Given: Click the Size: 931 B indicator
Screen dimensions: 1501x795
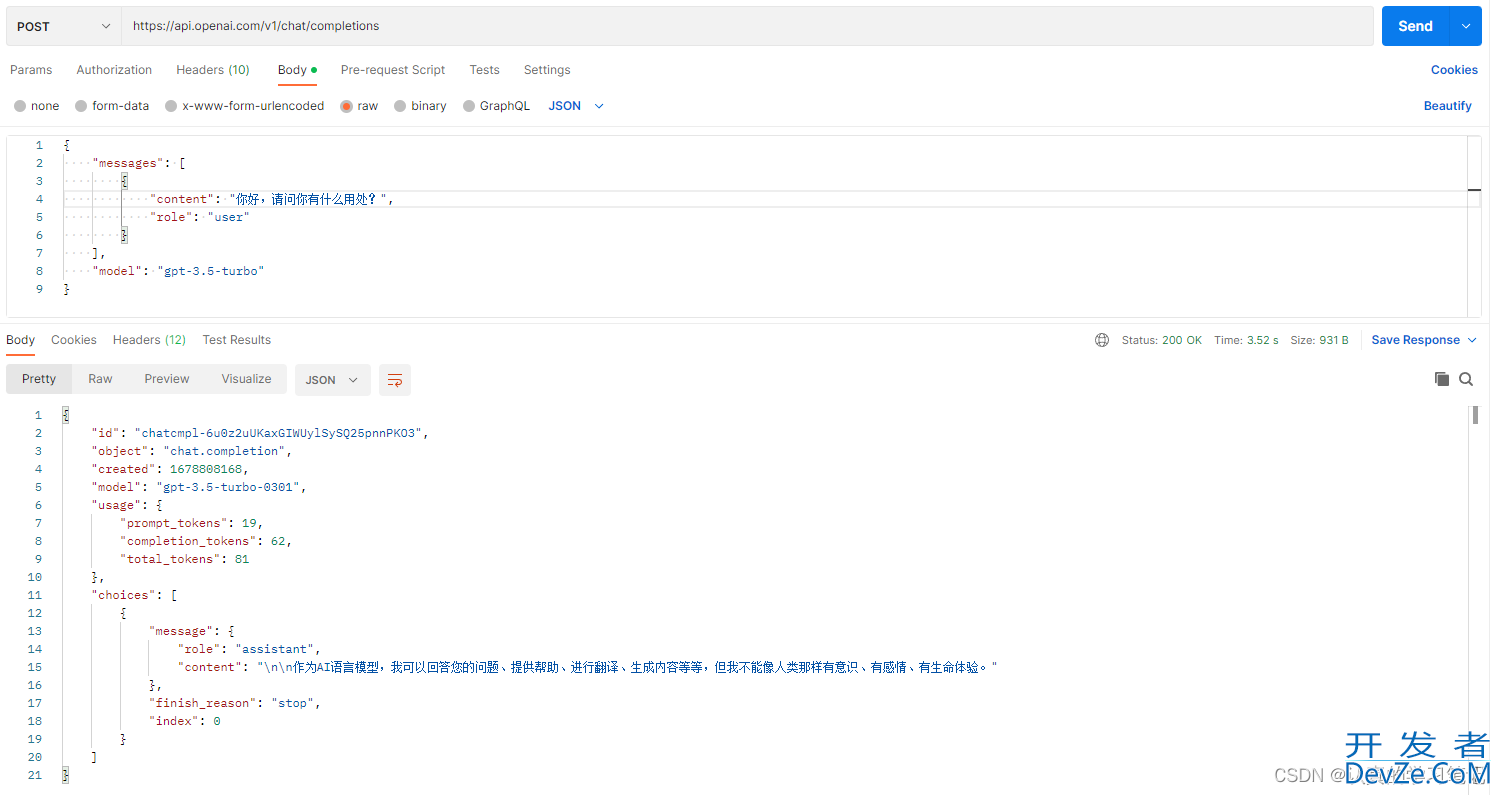Looking at the screenshot, I should coord(1319,340).
